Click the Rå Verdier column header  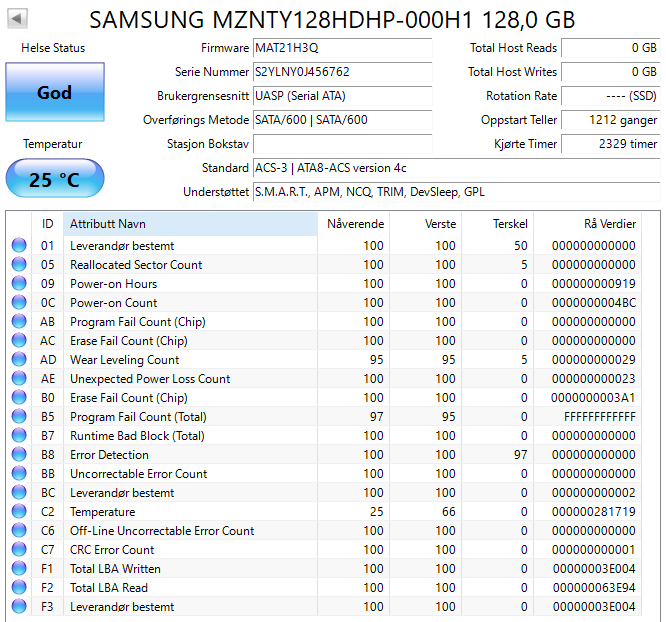(609, 223)
